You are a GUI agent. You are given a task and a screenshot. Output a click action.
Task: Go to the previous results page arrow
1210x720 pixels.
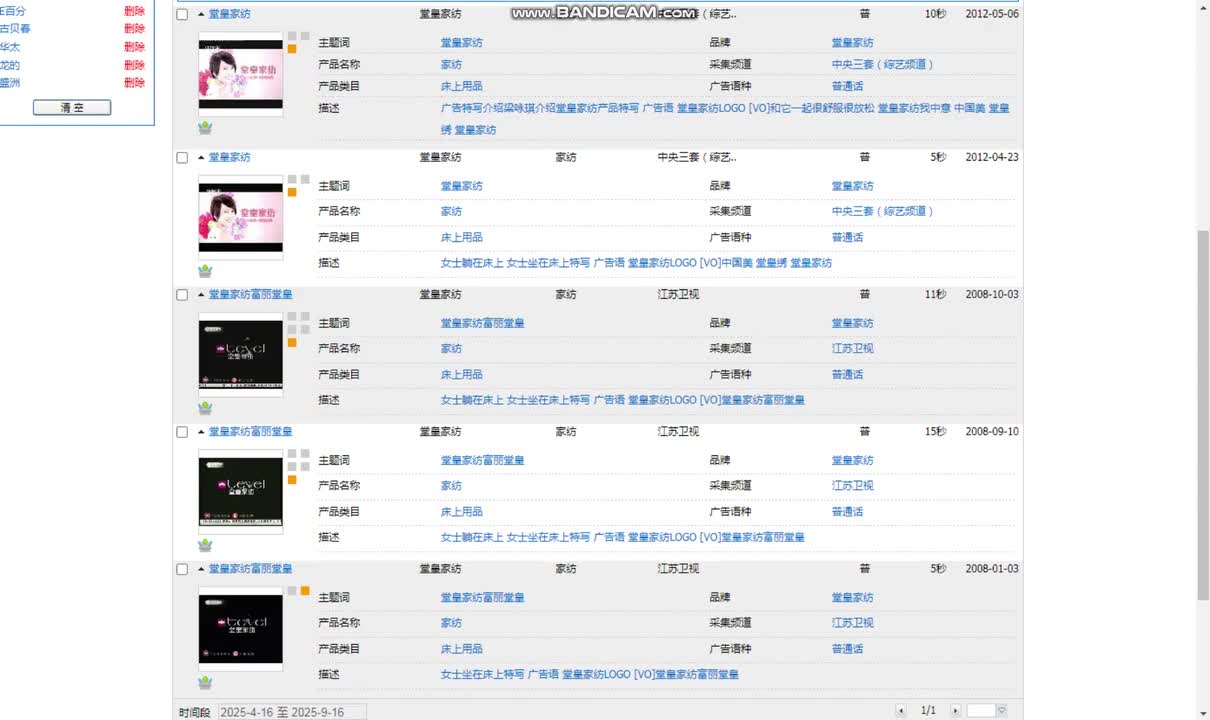coord(901,711)
